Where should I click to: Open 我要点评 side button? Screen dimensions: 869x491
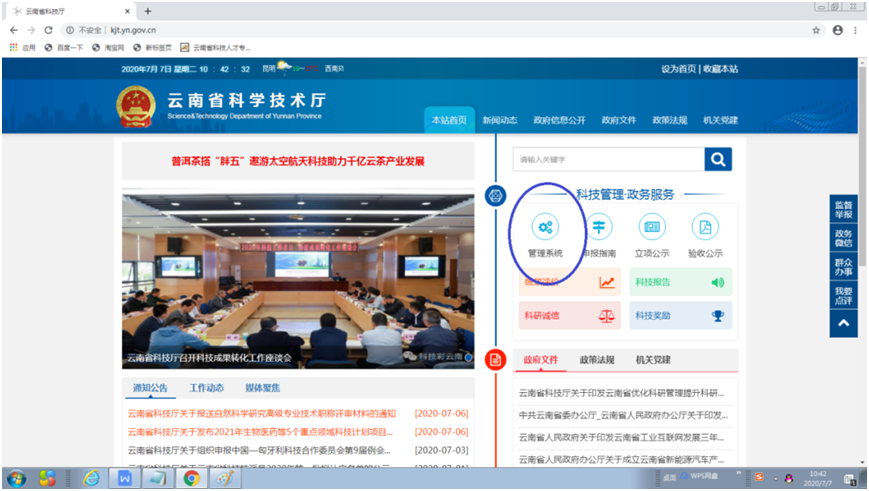(844, 295)
